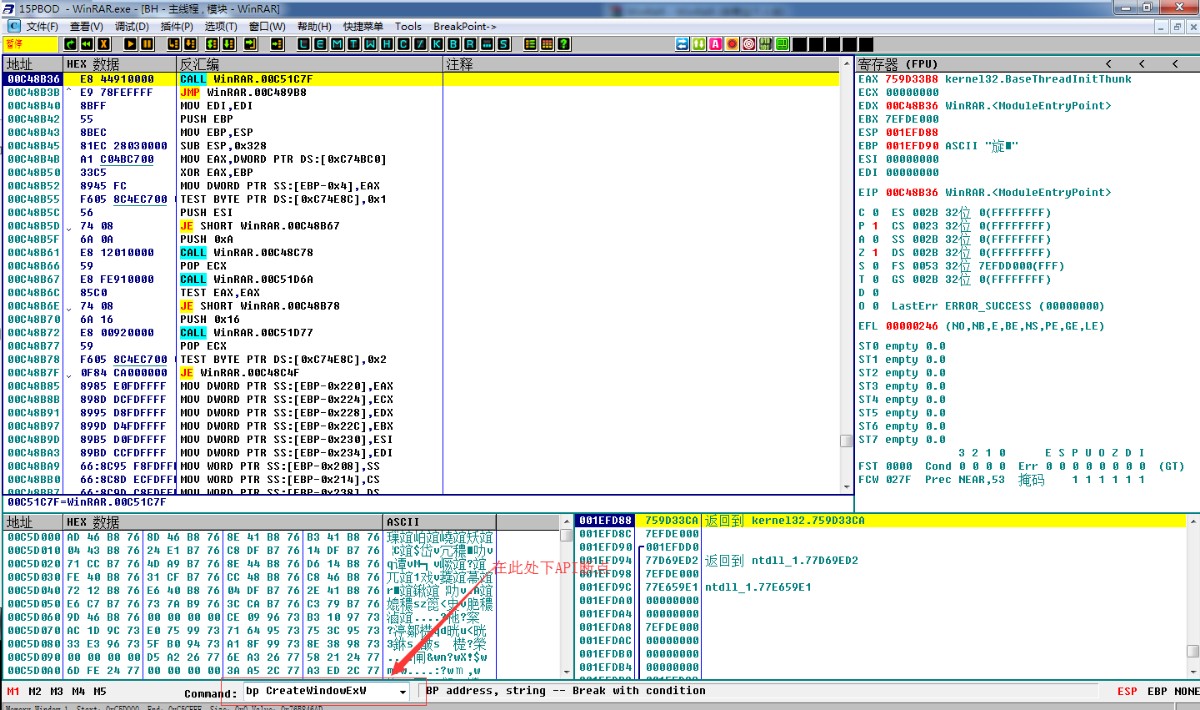The width and height of the screenshot is (1200, 710).
Task: Click the Run program play icon
Action: click(130, 44)
